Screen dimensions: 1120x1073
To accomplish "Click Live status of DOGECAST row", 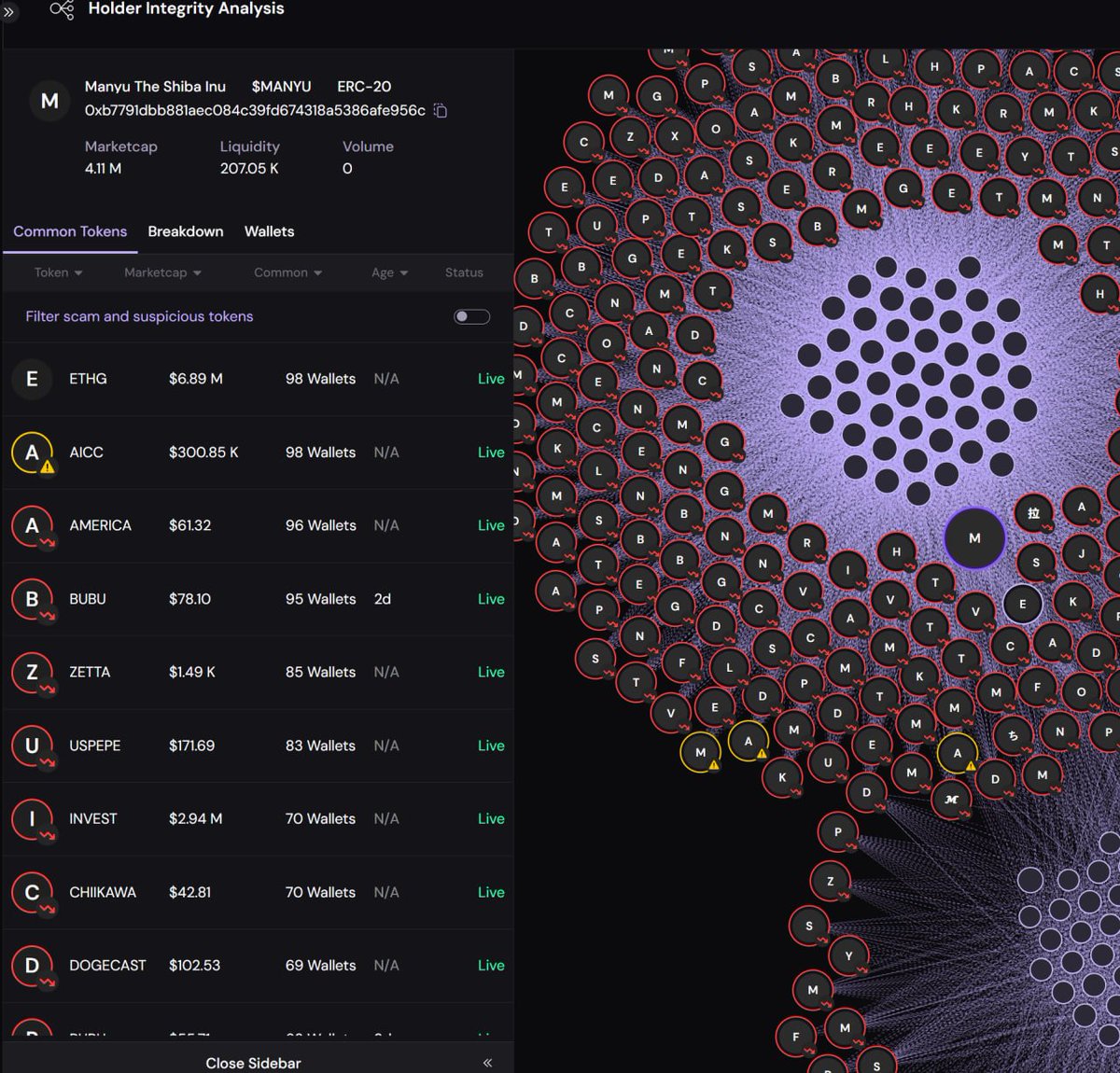I will click(x=491, y=966).
